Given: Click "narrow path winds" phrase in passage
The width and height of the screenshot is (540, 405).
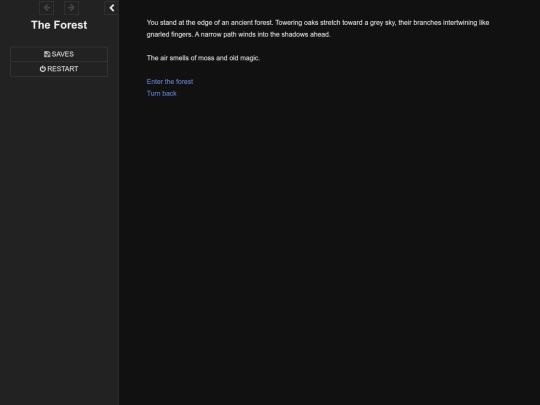Looking at the screenshot, I should [x=229, y=34].
